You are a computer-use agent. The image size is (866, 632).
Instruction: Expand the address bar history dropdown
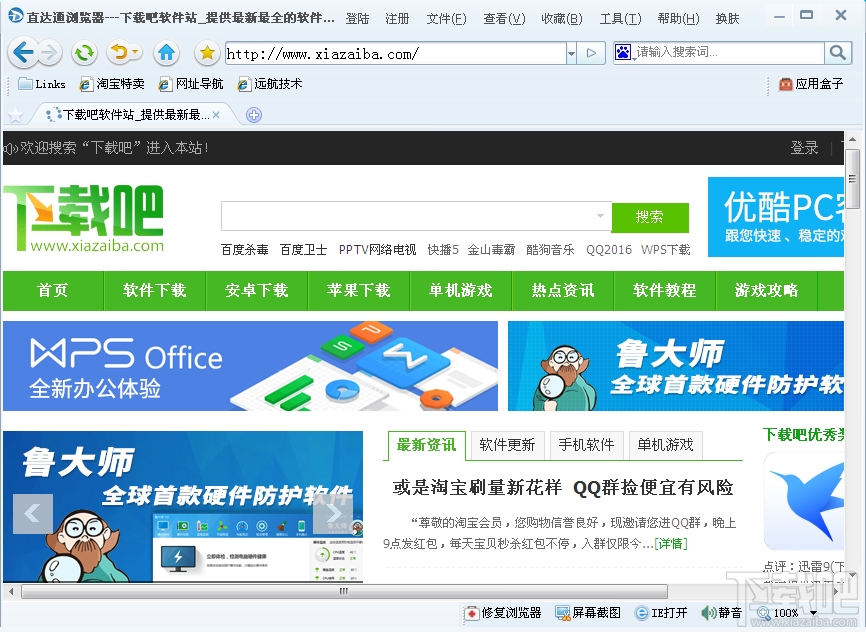click(x=572, y=53)
